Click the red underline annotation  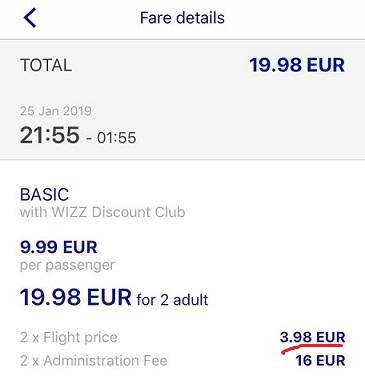click(x=312, y=349)
